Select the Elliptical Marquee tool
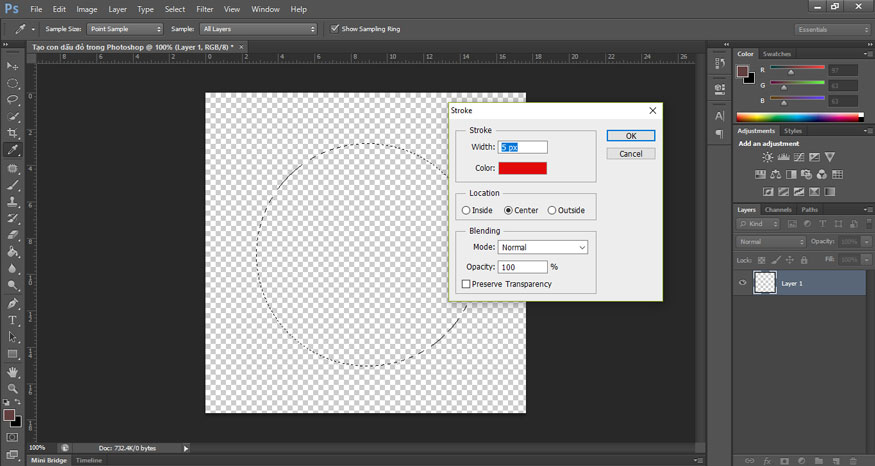 12,83
